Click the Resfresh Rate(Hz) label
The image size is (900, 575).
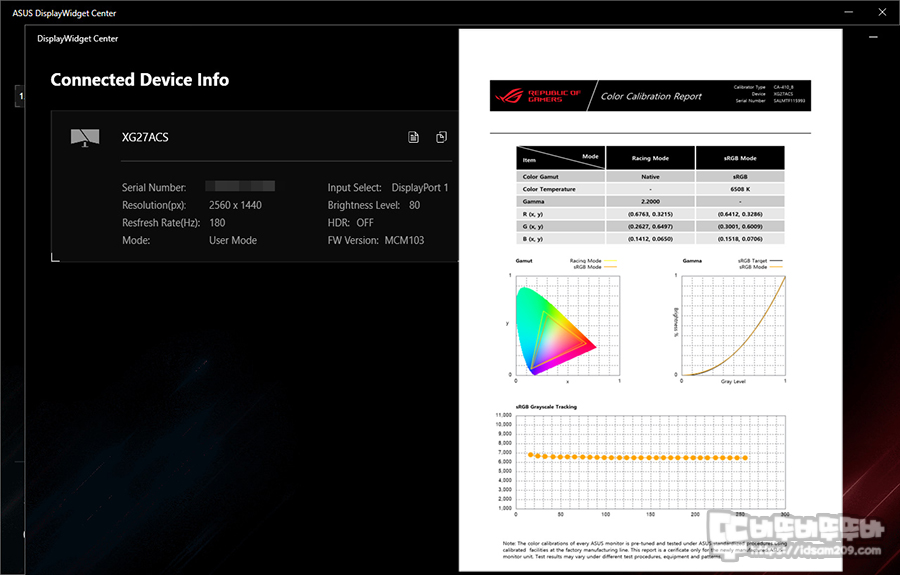pos(161,223)
